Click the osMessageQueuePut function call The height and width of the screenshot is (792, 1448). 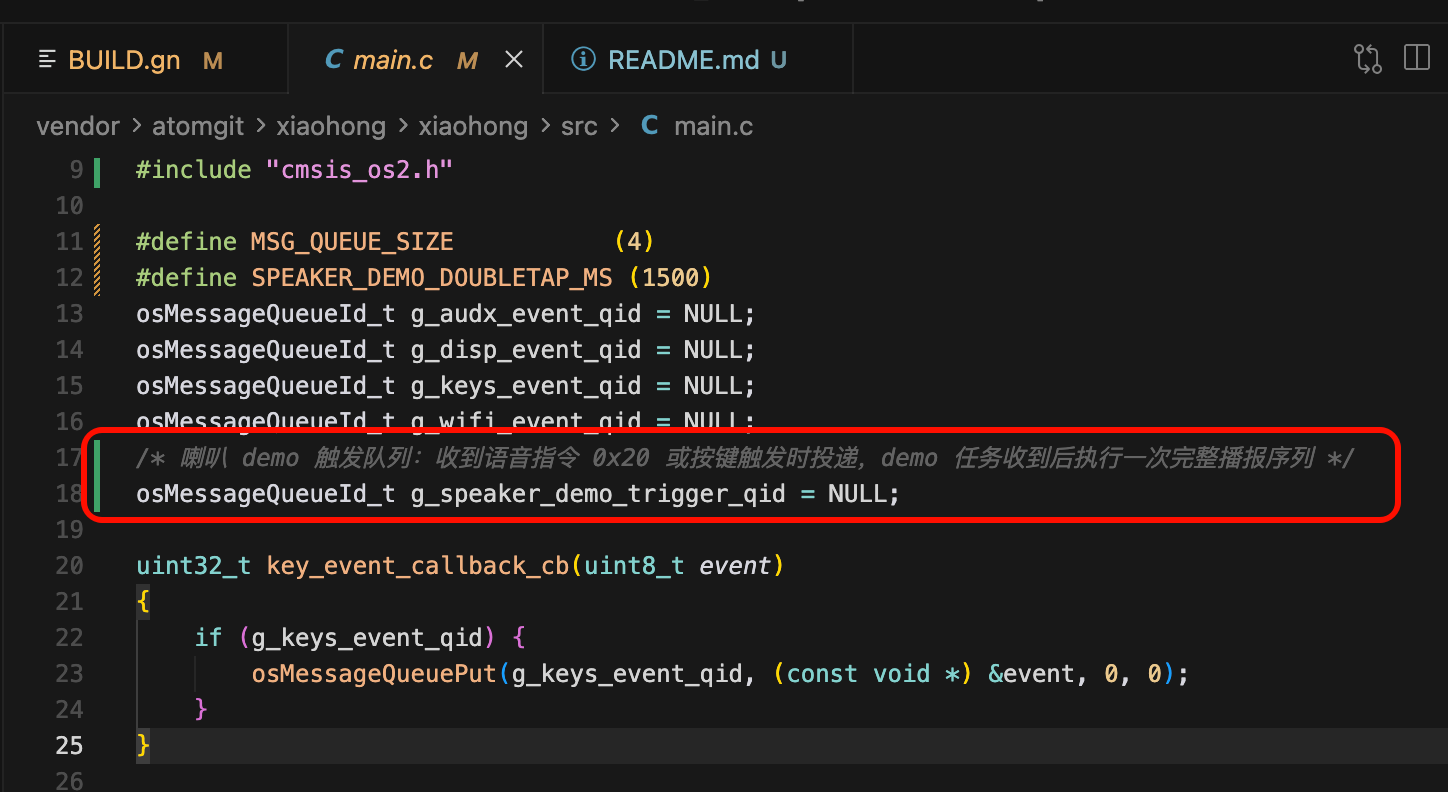(374, 674)
